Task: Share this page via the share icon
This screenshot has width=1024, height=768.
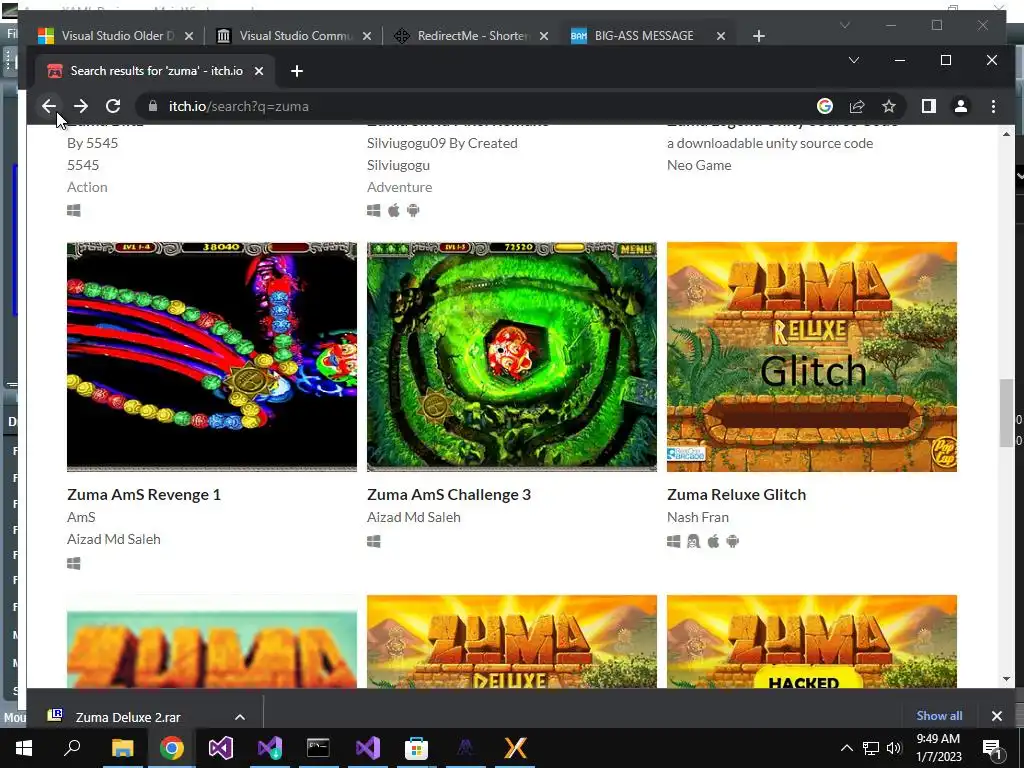Action: 857,106
